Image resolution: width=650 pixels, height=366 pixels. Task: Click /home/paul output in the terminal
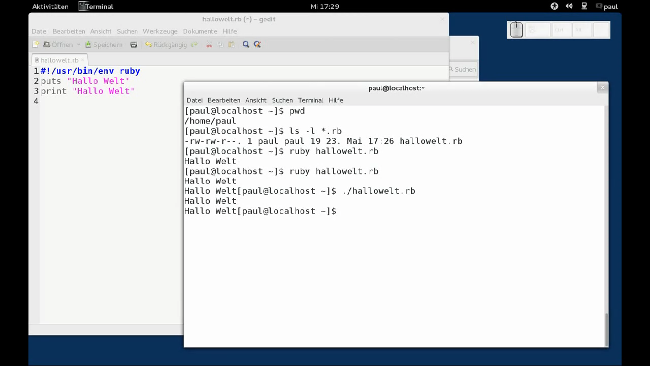[x=210, y=121]
